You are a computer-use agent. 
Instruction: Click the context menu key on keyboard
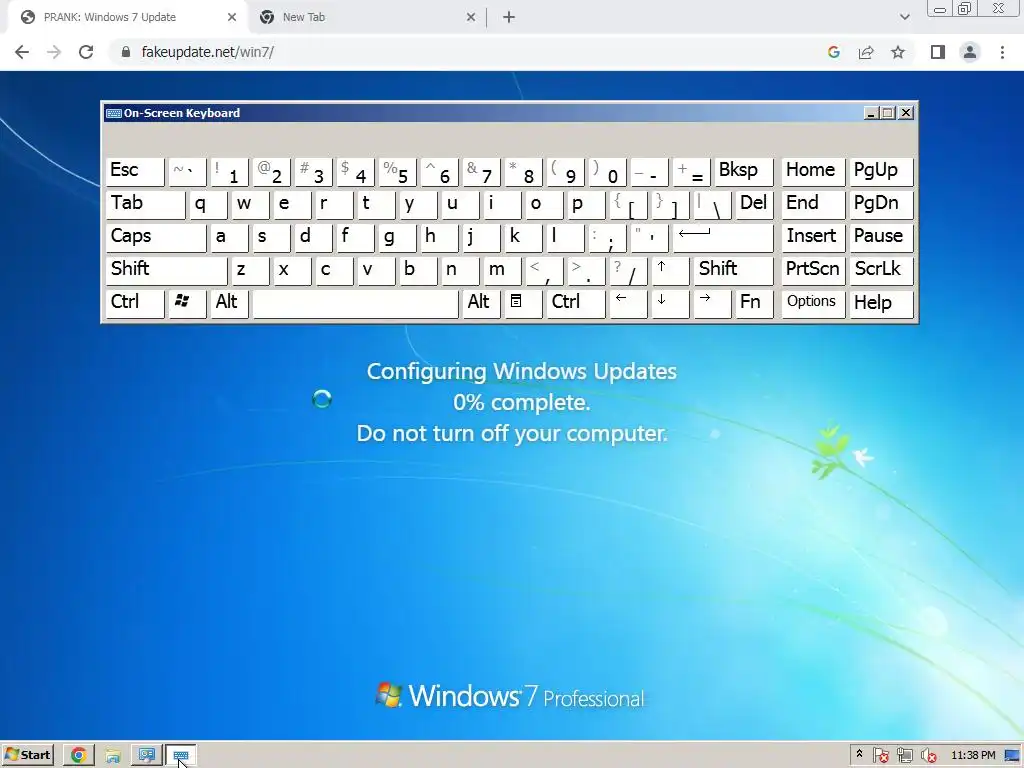point(522,303)
